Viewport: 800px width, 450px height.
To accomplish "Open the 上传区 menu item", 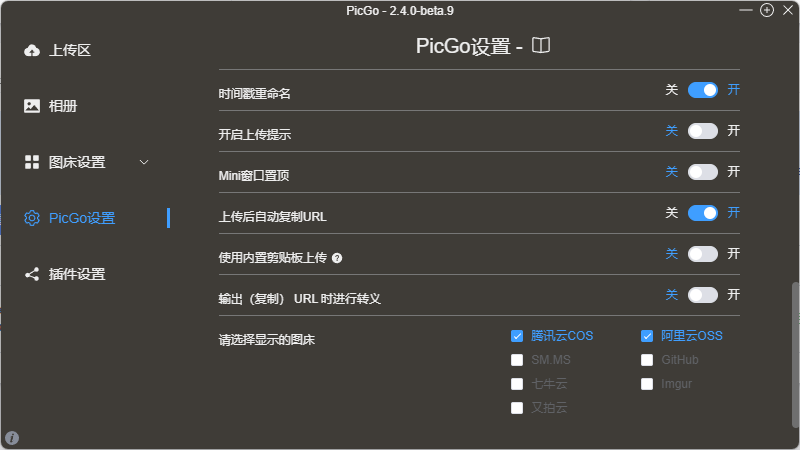I will pyautogui.click(x=70, y=50).
